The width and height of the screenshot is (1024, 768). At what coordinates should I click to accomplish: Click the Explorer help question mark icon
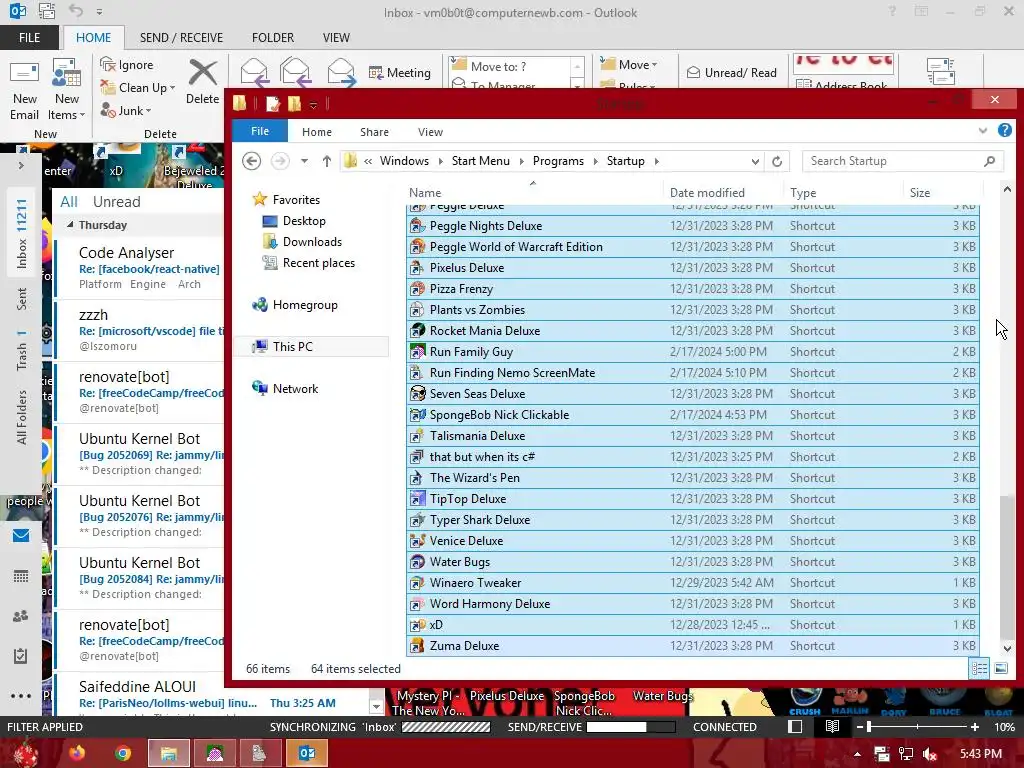coord(1004,131)
